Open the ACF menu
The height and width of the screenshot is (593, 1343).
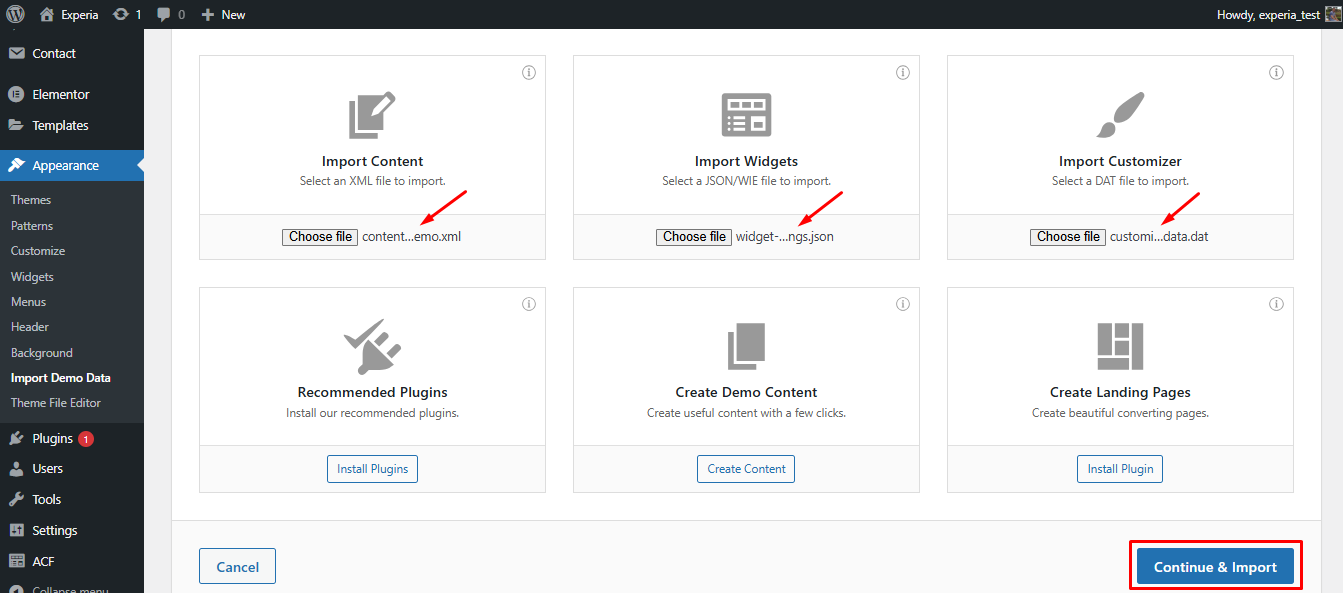coord(43,561)
